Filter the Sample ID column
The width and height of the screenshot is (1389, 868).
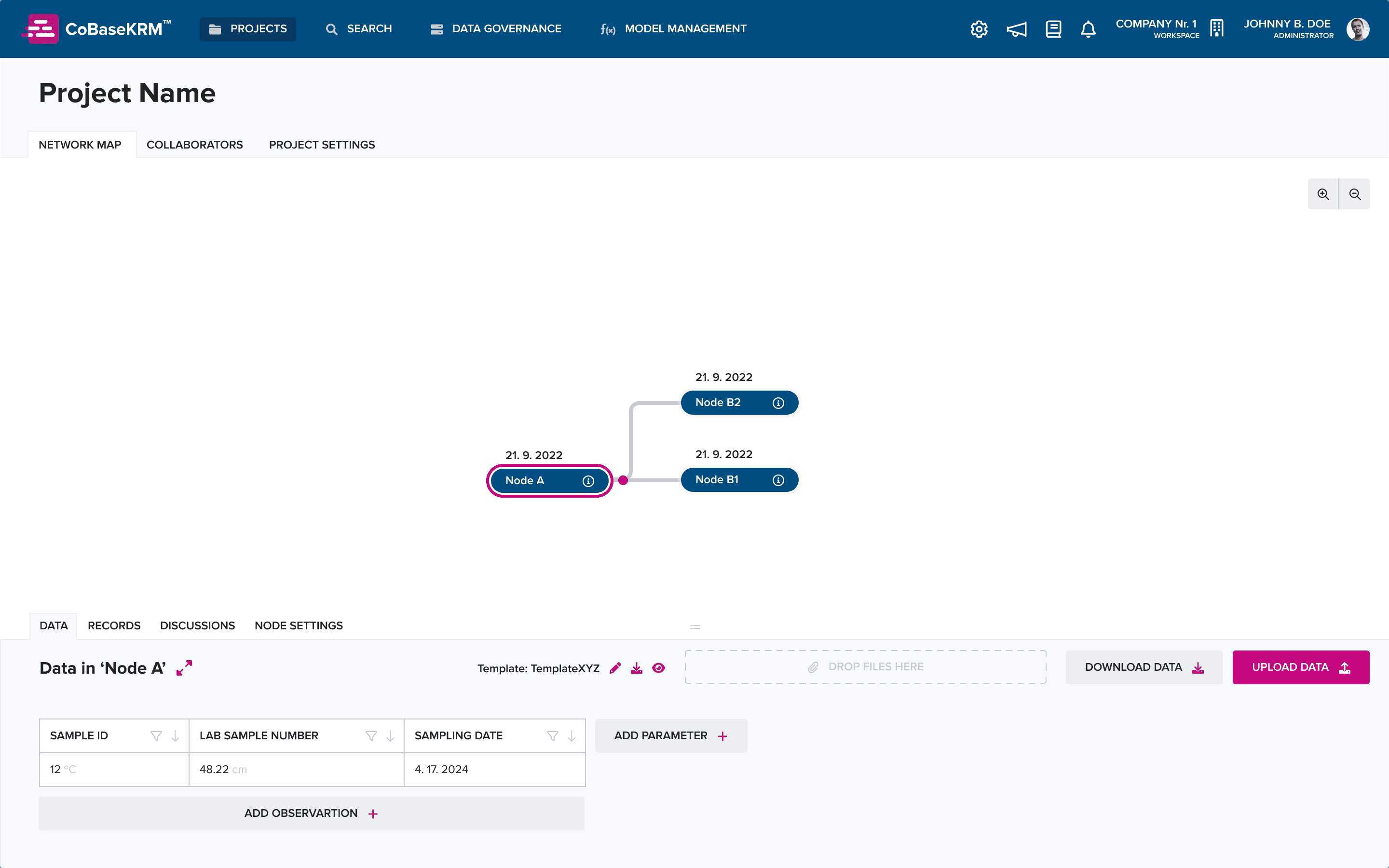point(156,736)
